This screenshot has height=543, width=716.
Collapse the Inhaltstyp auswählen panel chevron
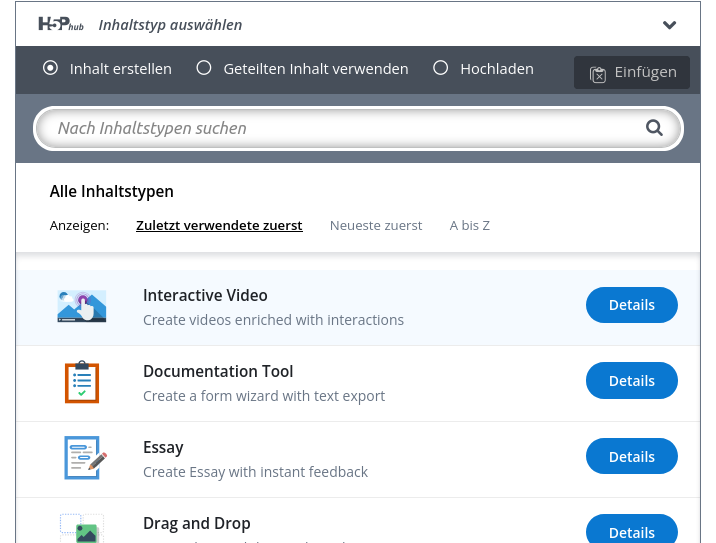click(670, 25)
